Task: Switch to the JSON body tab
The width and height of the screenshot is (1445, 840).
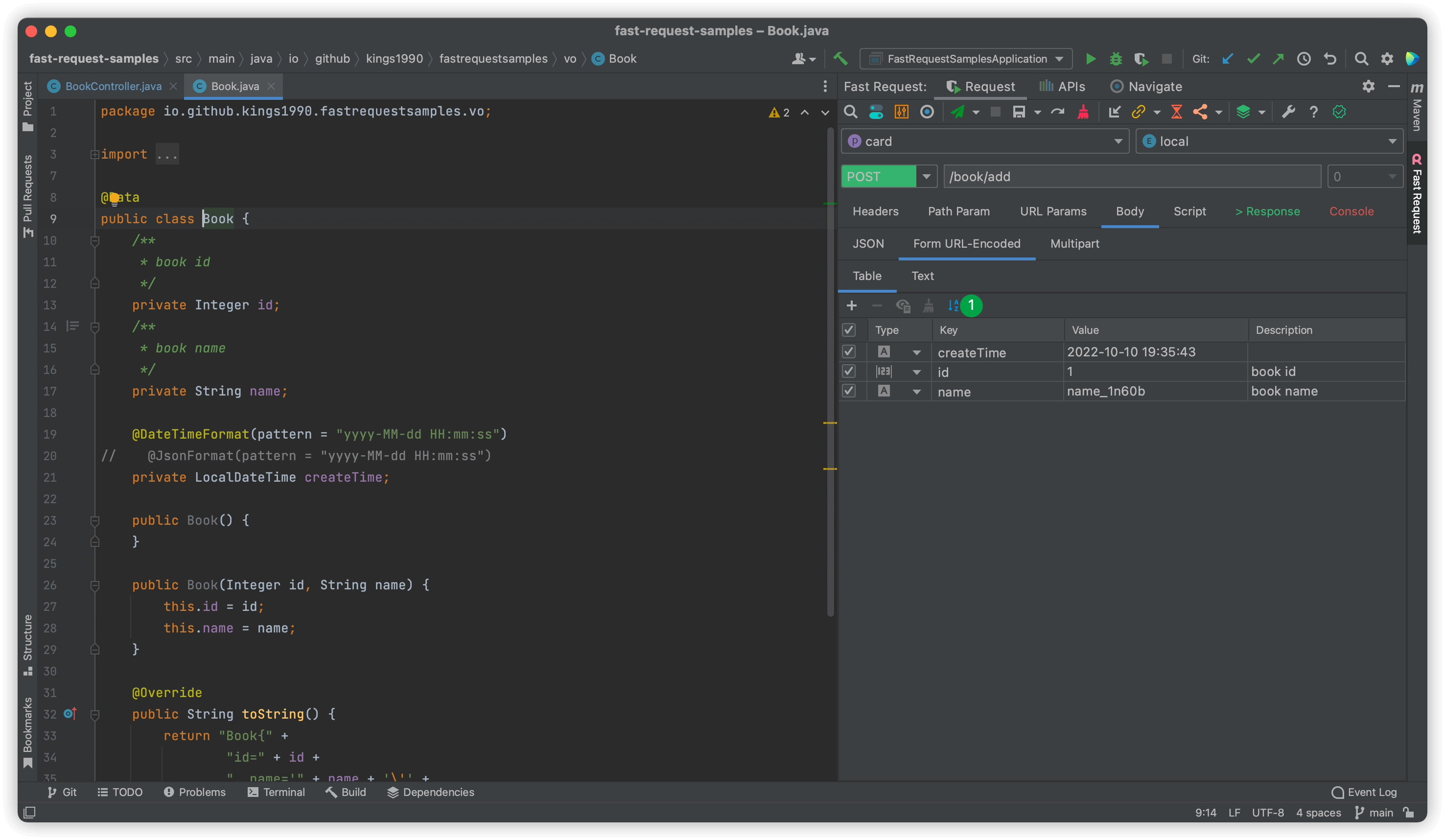Action: point(867,244)
